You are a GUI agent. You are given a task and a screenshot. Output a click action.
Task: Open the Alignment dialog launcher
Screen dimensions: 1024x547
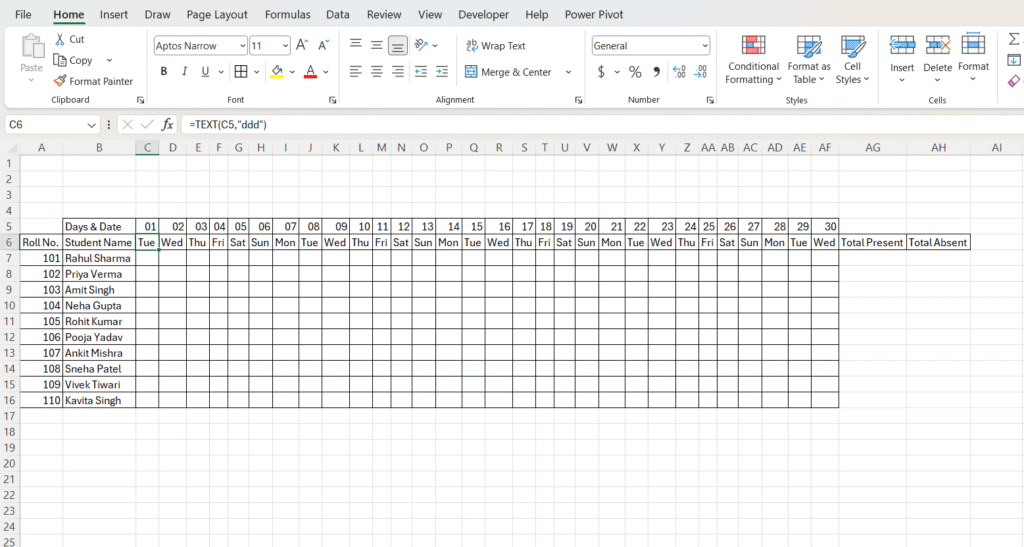[x=578, y=100]
